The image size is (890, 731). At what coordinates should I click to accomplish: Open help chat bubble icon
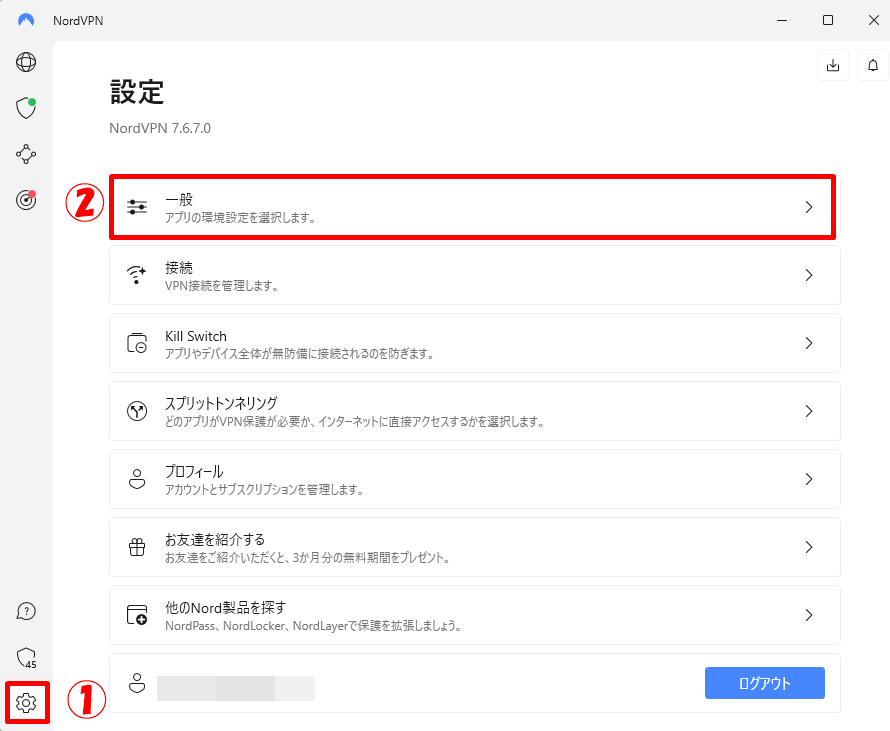pyautogui.click(x=26, y=611)
